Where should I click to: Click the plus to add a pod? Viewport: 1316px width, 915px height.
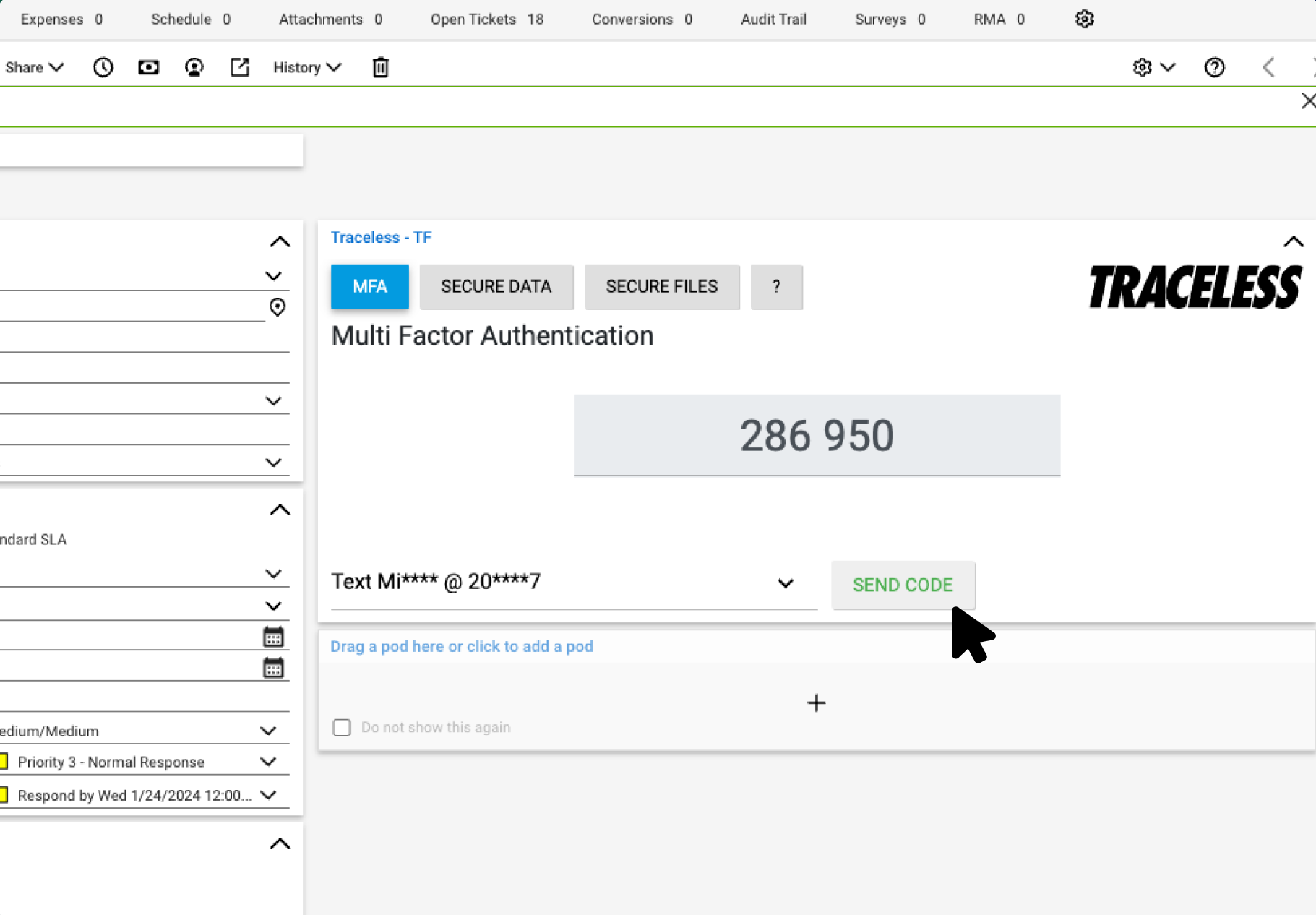816,703
